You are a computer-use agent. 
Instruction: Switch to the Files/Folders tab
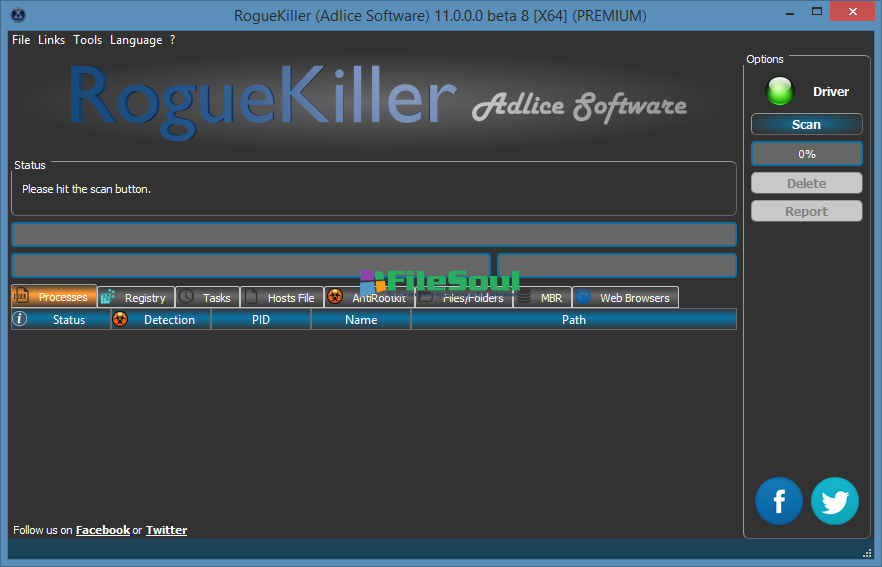464,298
